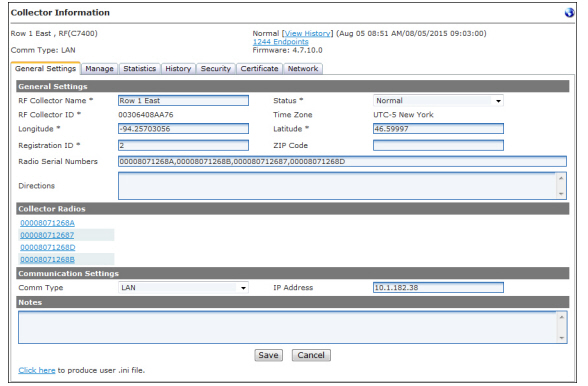Open radio link 00008071268D

pyautogui.click(x=48, y=247)
